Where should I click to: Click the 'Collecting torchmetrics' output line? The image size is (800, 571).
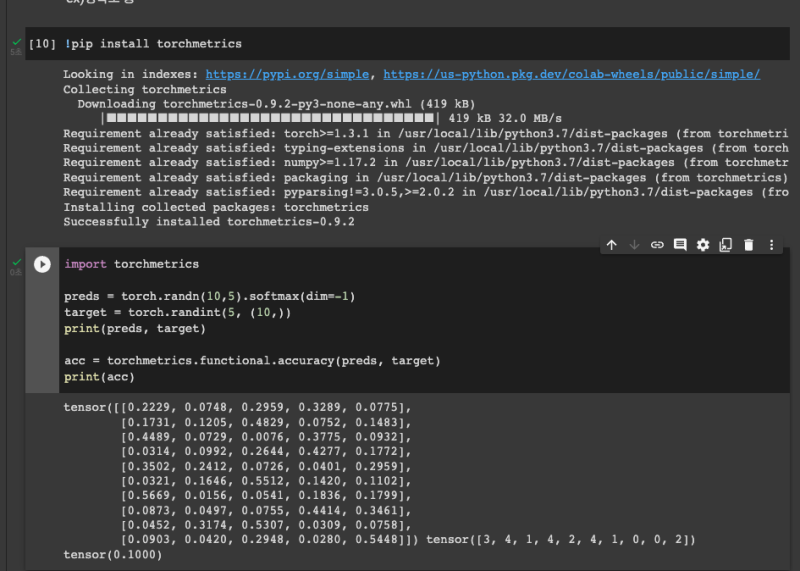145,89
